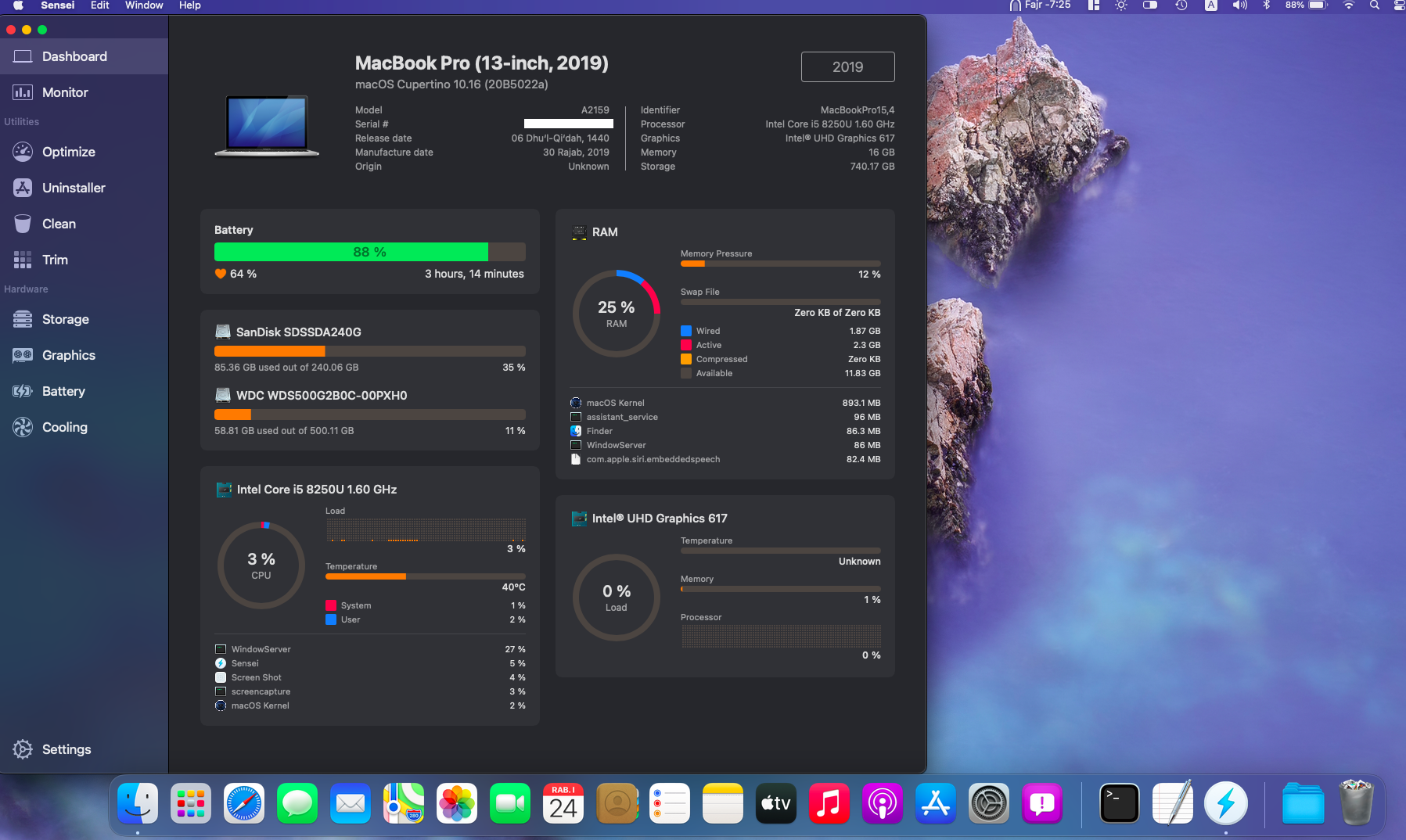
Task: Click the Memory Pressure bar
Action: click(781, 264)
